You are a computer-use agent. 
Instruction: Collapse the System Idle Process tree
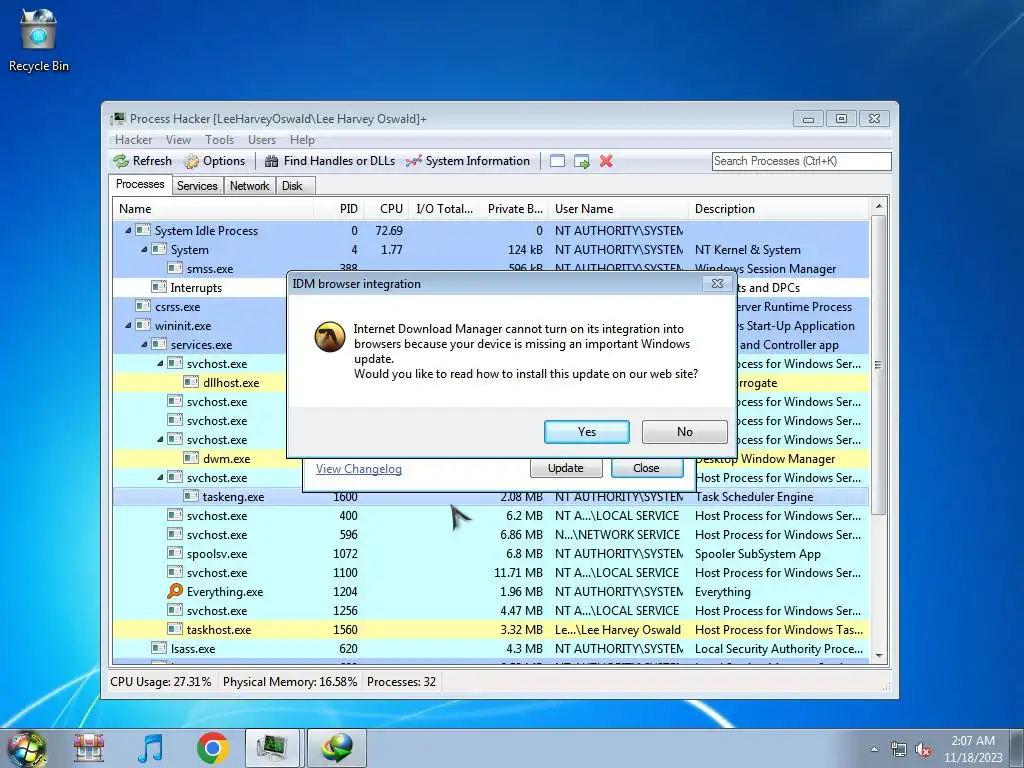(128, 231)
